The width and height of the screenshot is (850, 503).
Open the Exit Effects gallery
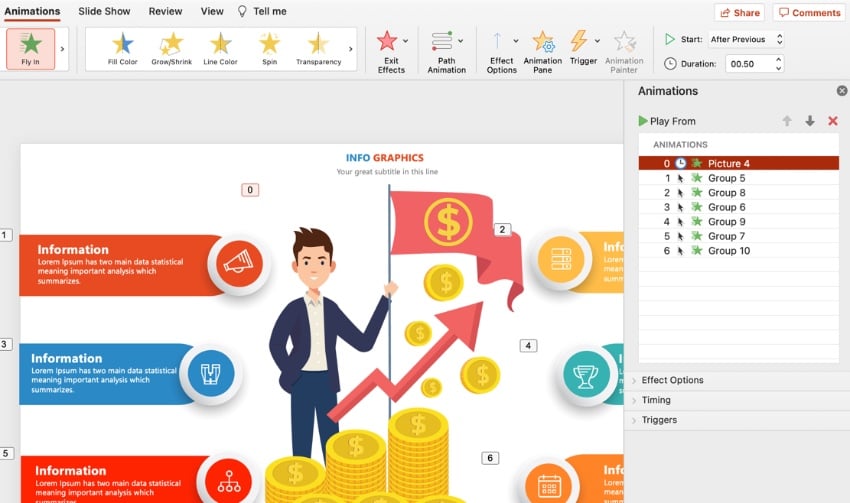[391, 52]
